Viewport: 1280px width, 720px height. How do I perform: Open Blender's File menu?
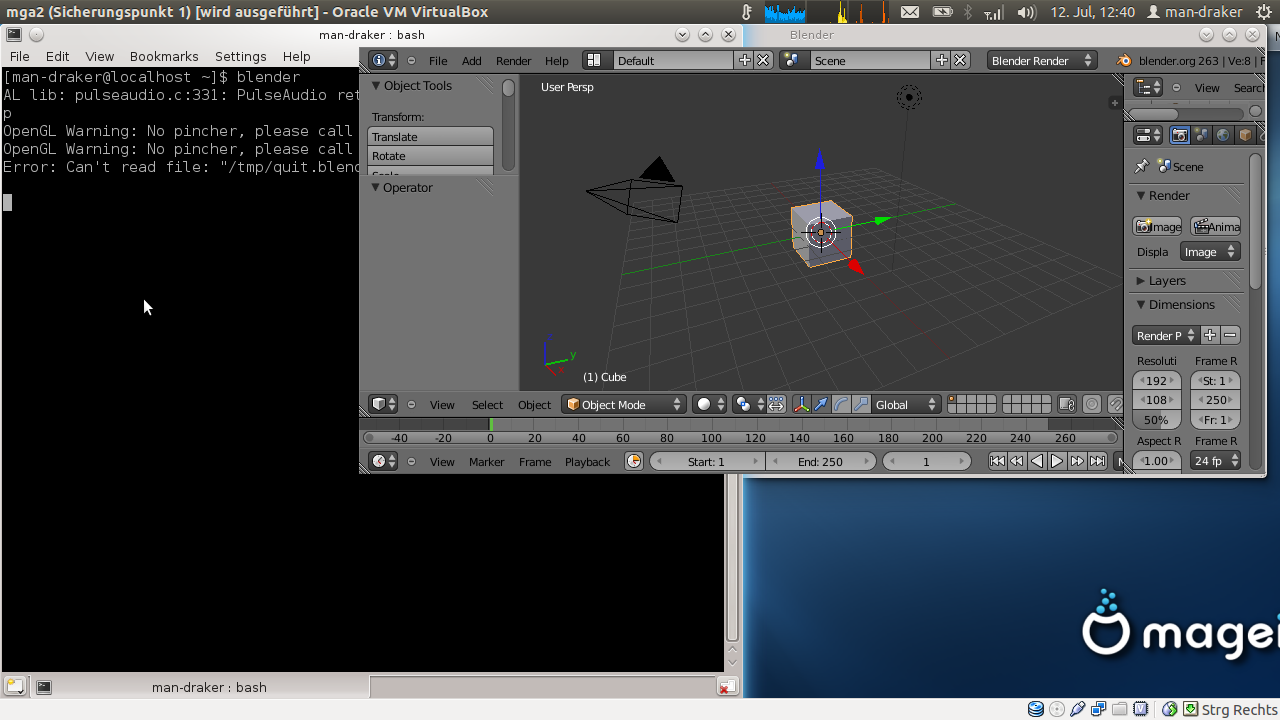pos(438,60)
